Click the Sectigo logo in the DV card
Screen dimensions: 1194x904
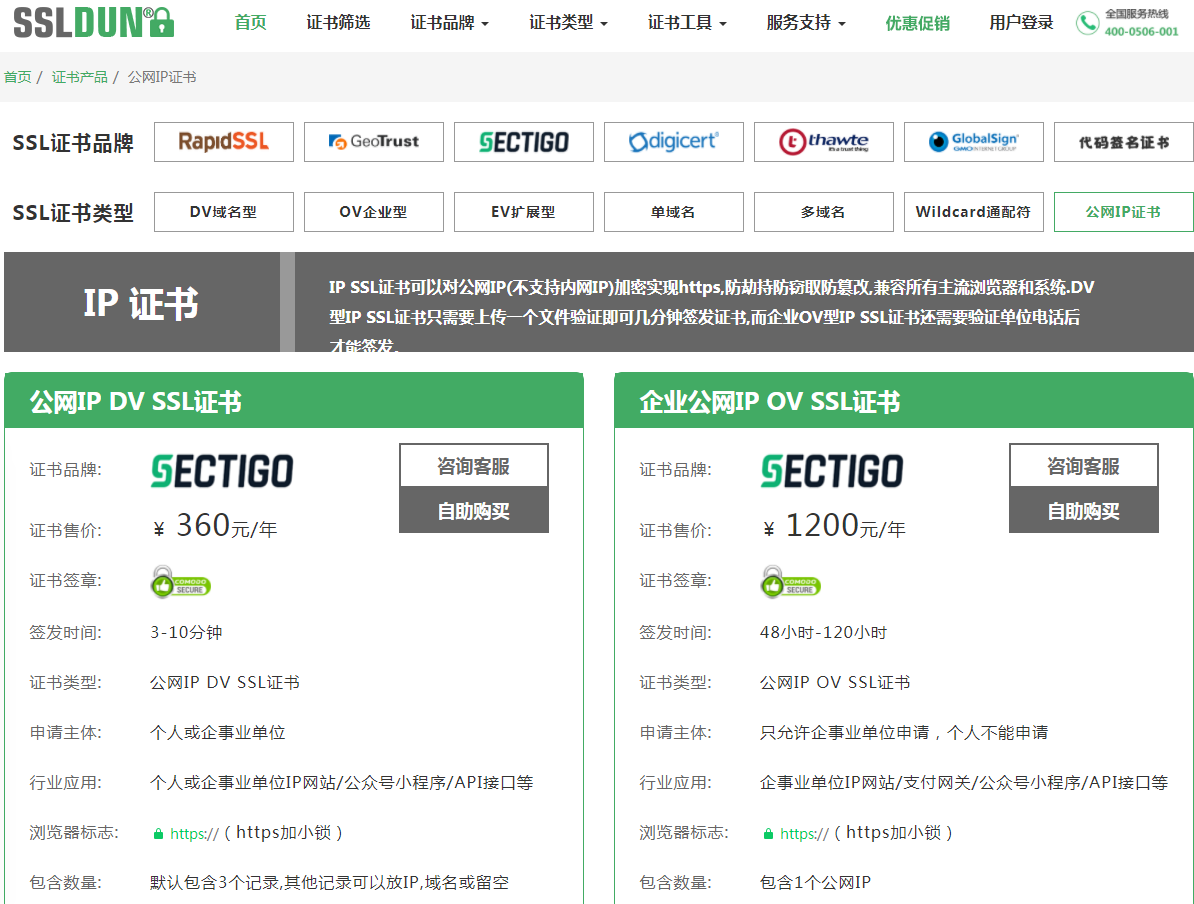click(x=222, y=471)
